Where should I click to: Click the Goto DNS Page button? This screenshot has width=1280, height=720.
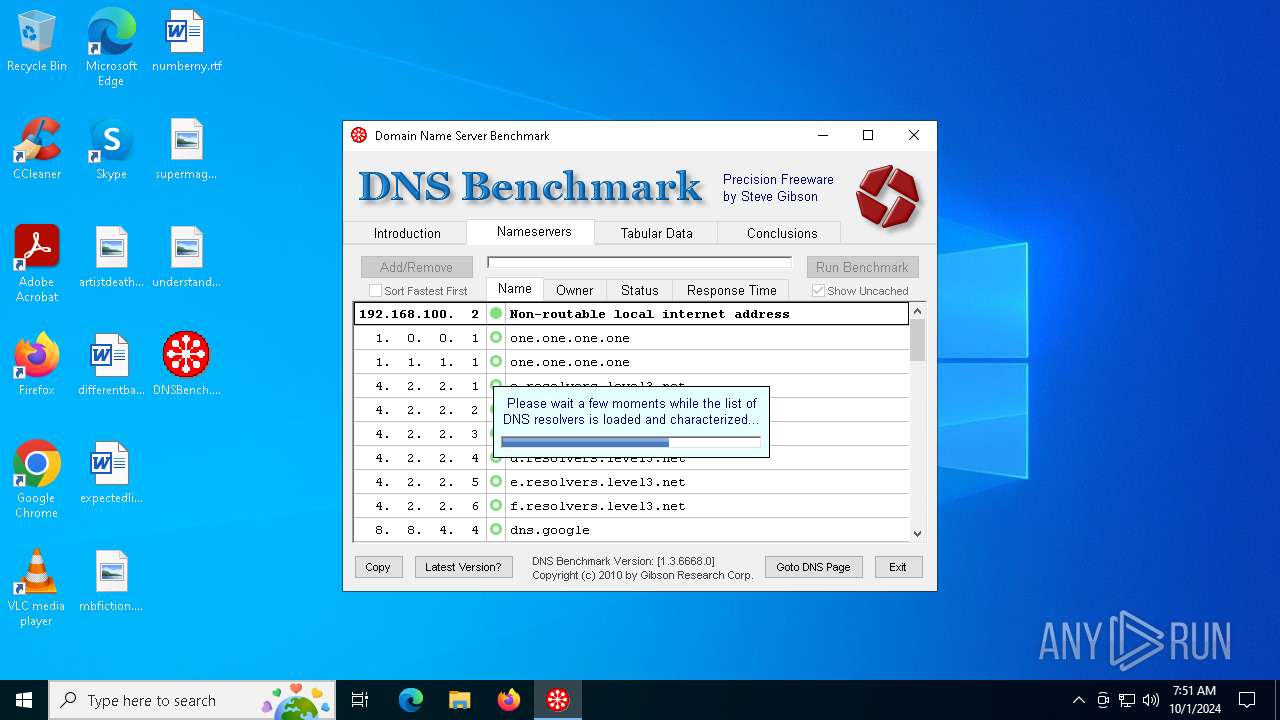[x=813, y=567]
